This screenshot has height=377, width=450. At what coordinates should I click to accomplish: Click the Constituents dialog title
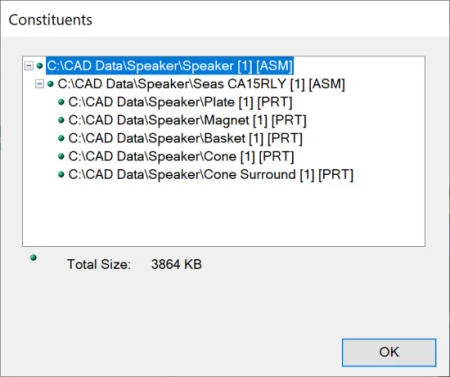point(50,20)
